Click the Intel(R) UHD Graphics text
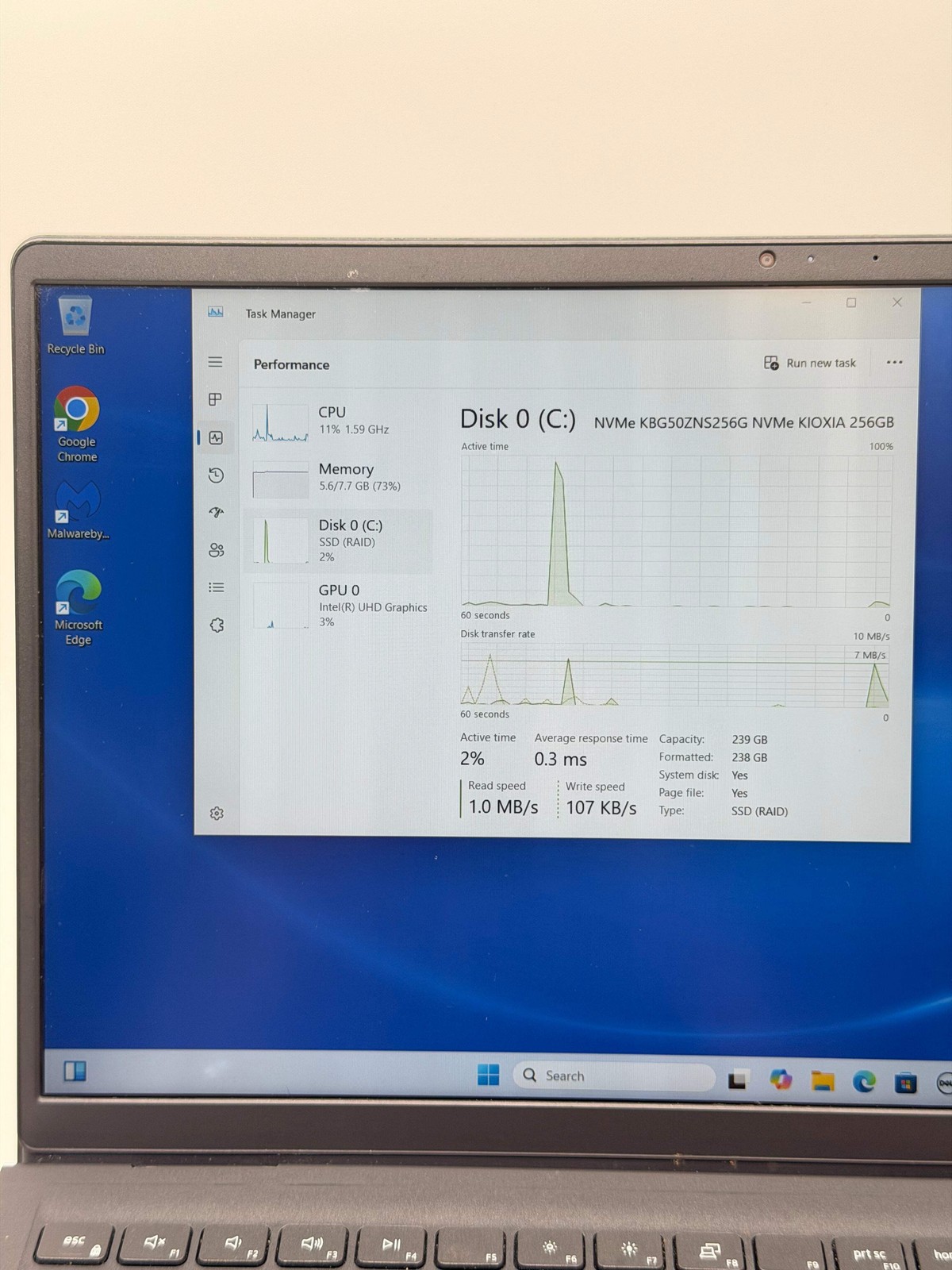Screen dimensions: 952x1270 coord(373,607)
